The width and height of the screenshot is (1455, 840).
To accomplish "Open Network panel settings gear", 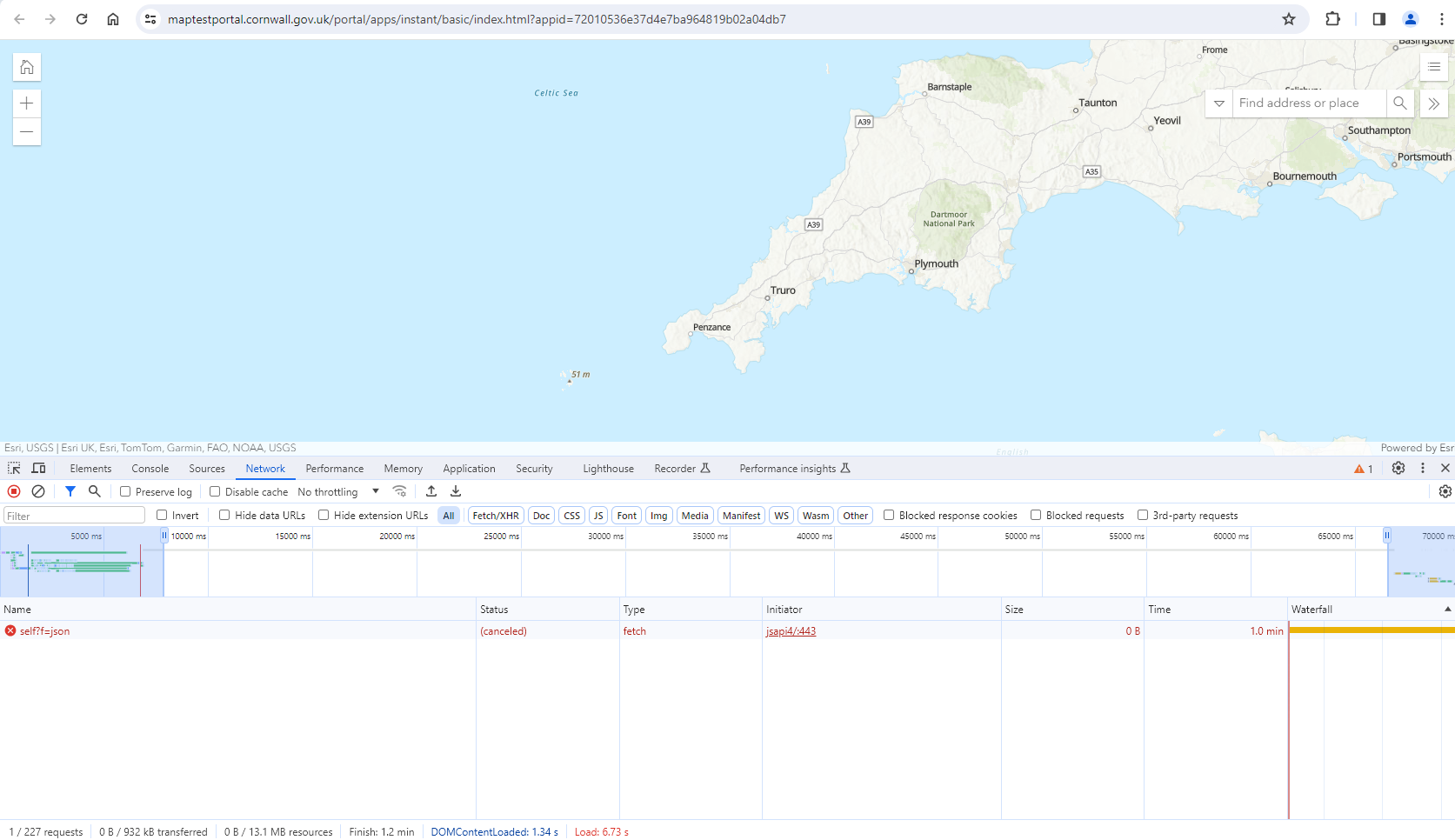I will pyautogui.click(x=1445, y=491).
